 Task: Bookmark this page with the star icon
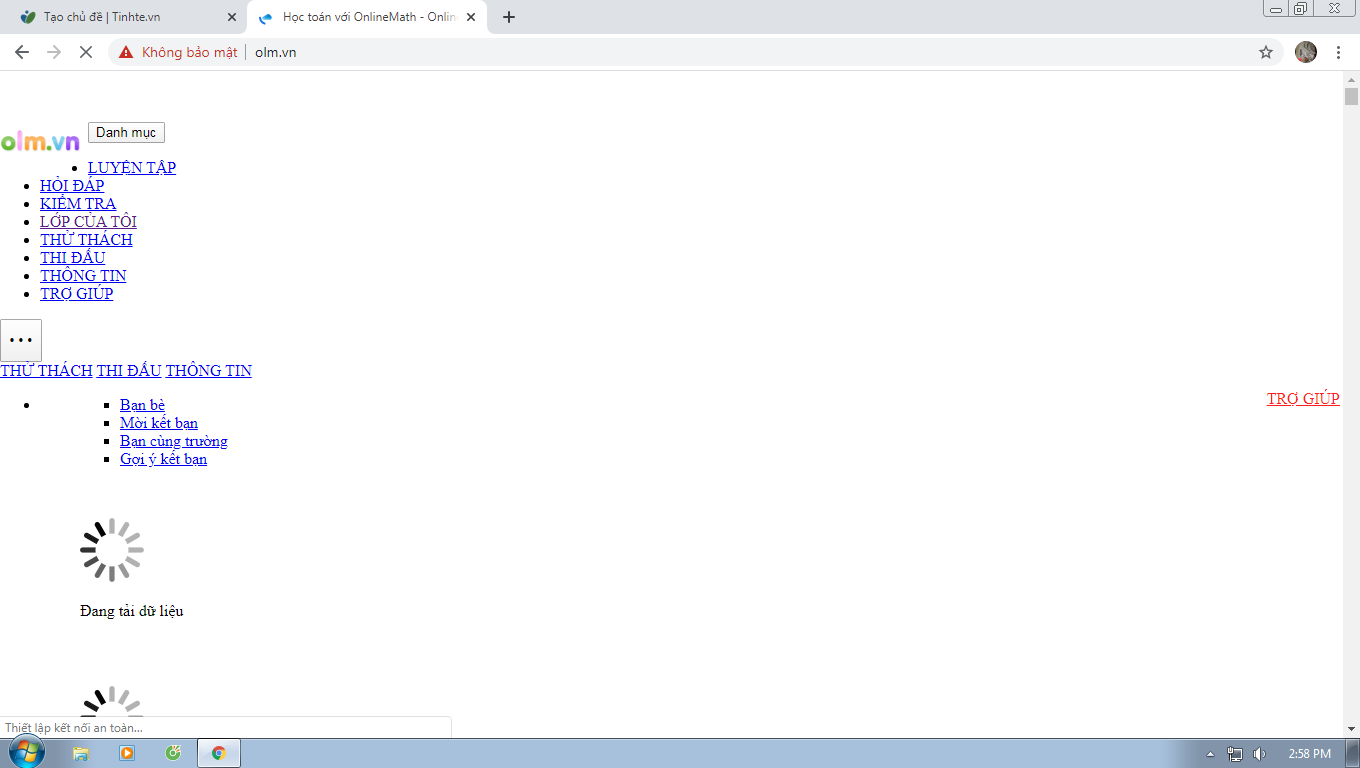pos(1266,52)
